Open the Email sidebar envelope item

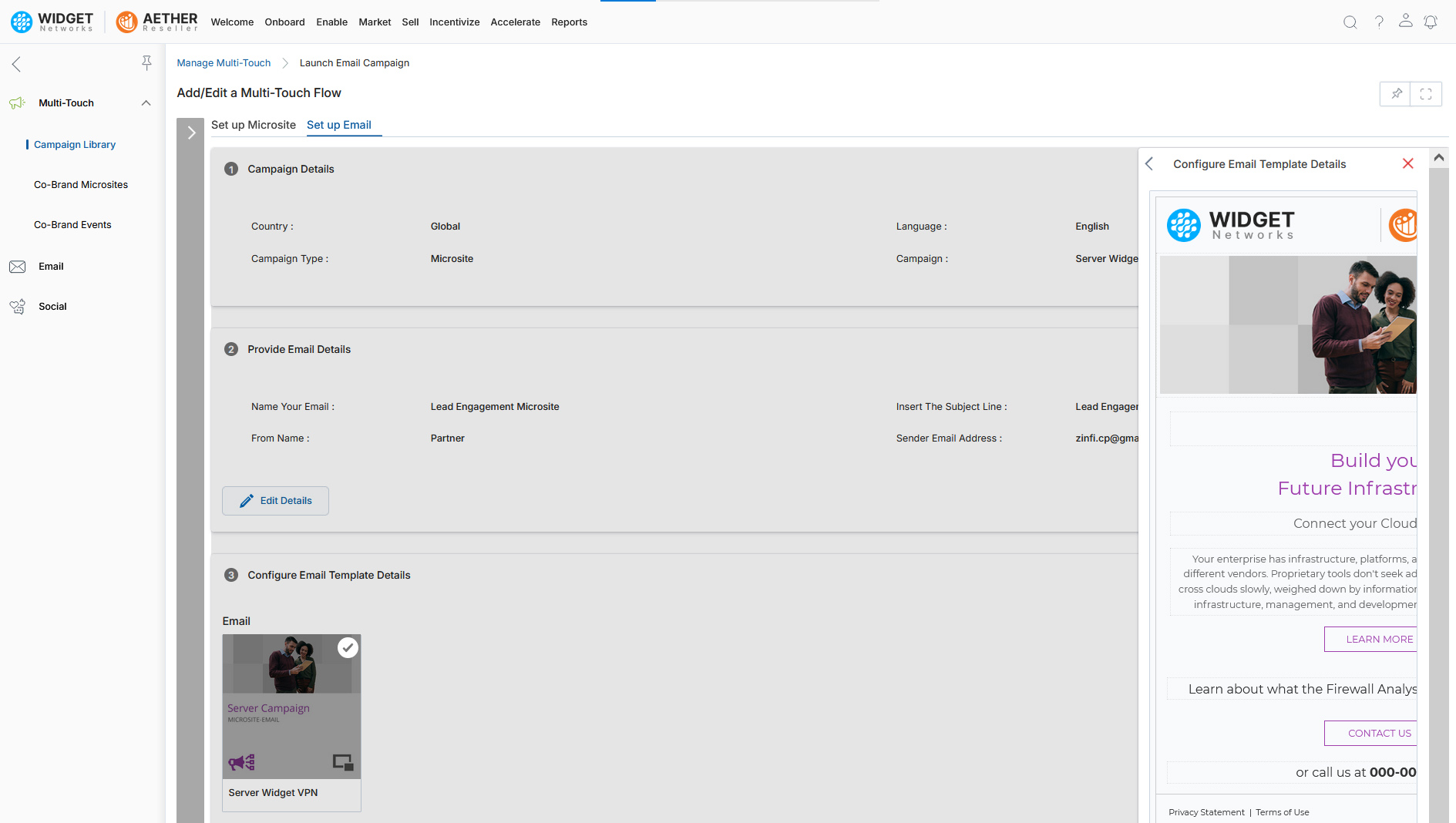51,267
